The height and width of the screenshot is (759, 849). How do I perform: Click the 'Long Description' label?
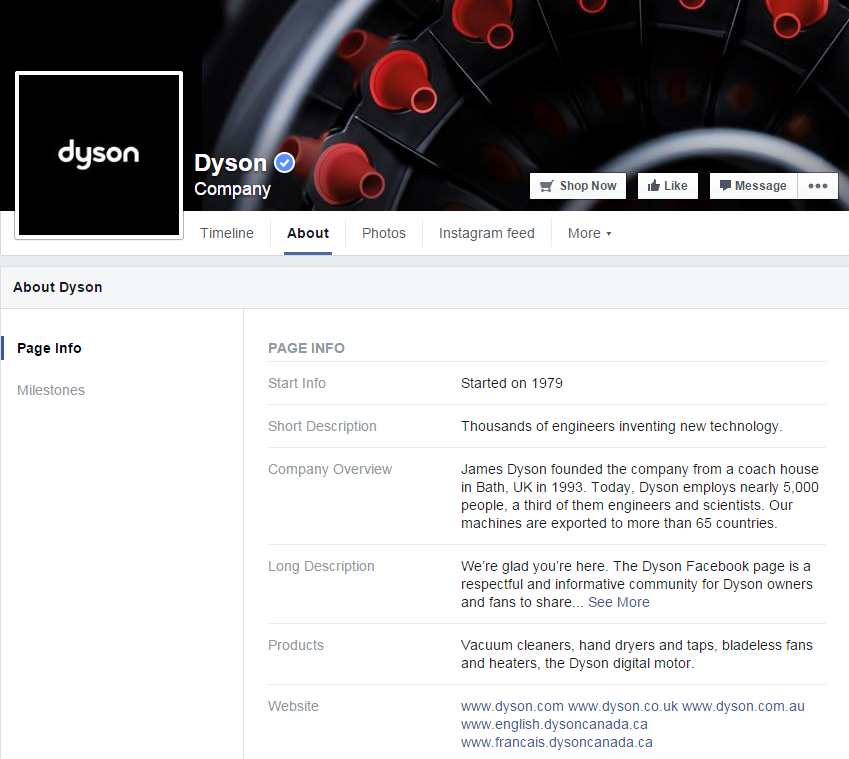(x=321, y=566)
